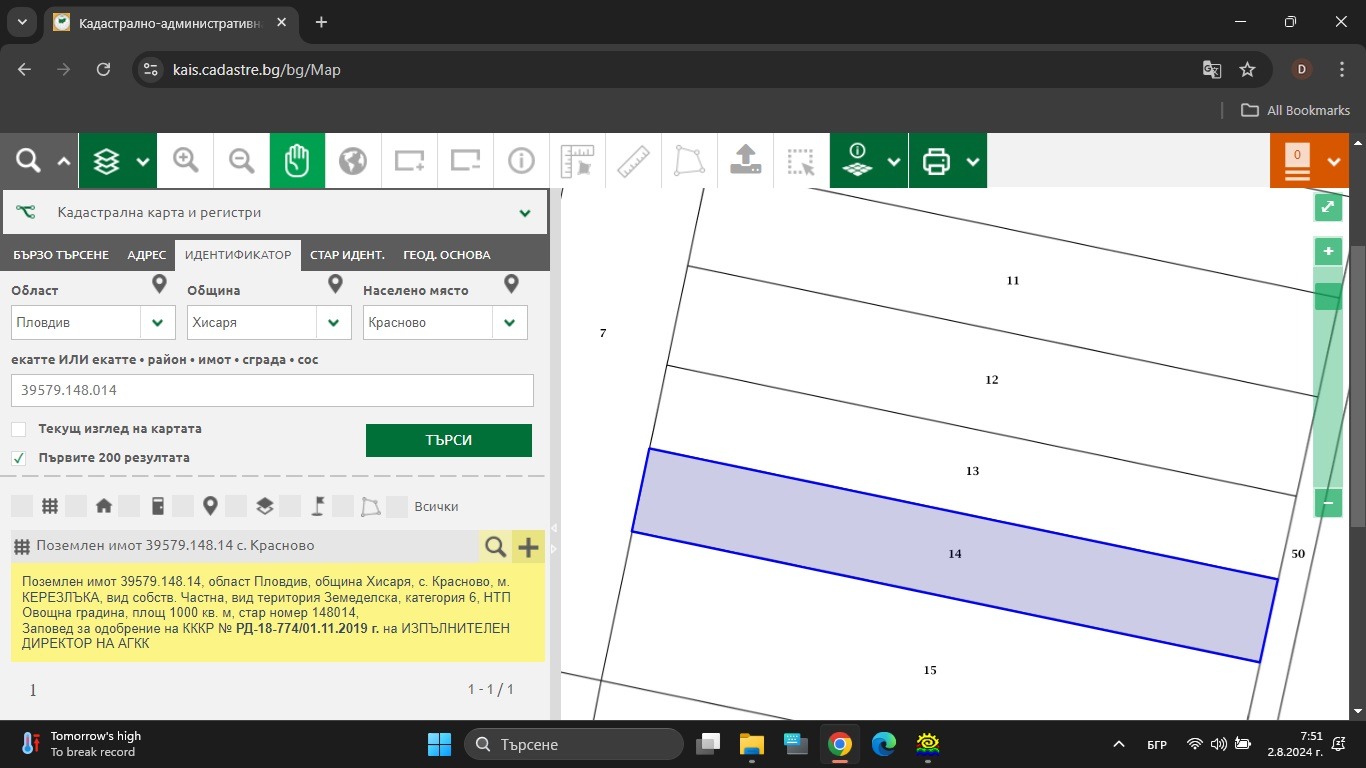Add parcel result with plus button
Viewport: 1366px width, 768px height.
coord(528,546)
